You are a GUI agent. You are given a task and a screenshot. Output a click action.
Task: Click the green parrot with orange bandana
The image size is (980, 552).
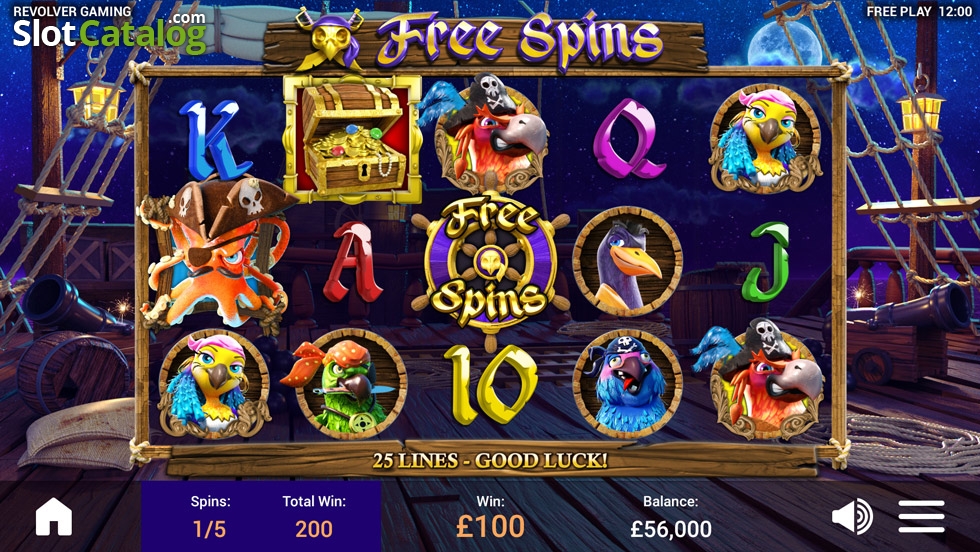click(348, 384)
